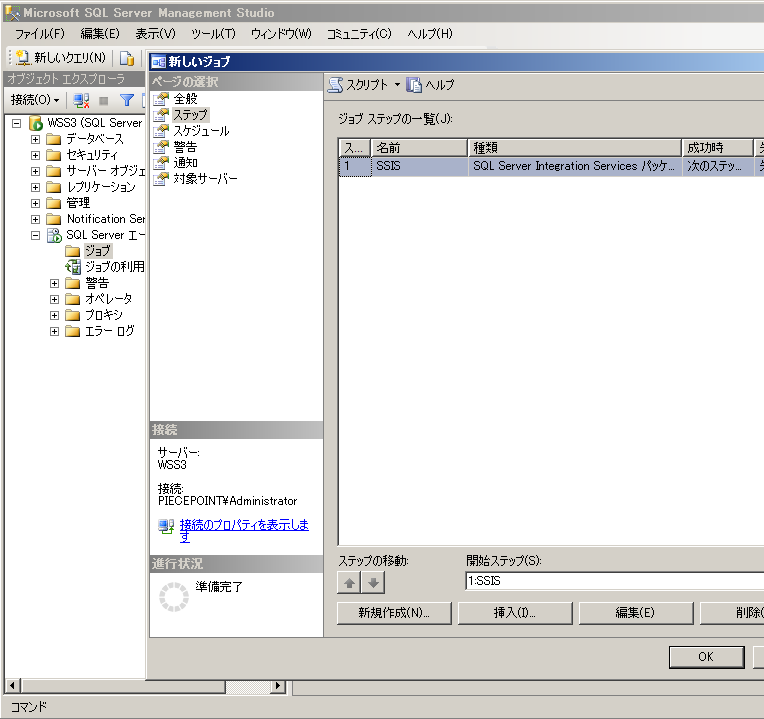Open the ウィンドウ(W) menu

(281, 34)
